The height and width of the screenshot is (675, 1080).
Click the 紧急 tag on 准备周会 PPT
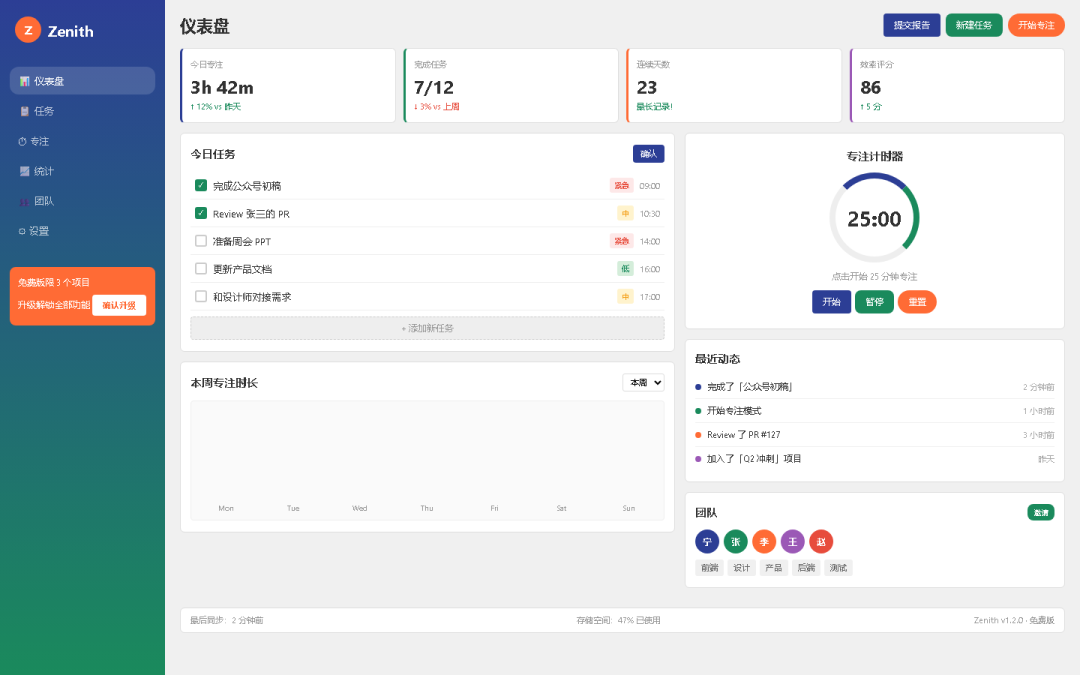coord(621,241)
